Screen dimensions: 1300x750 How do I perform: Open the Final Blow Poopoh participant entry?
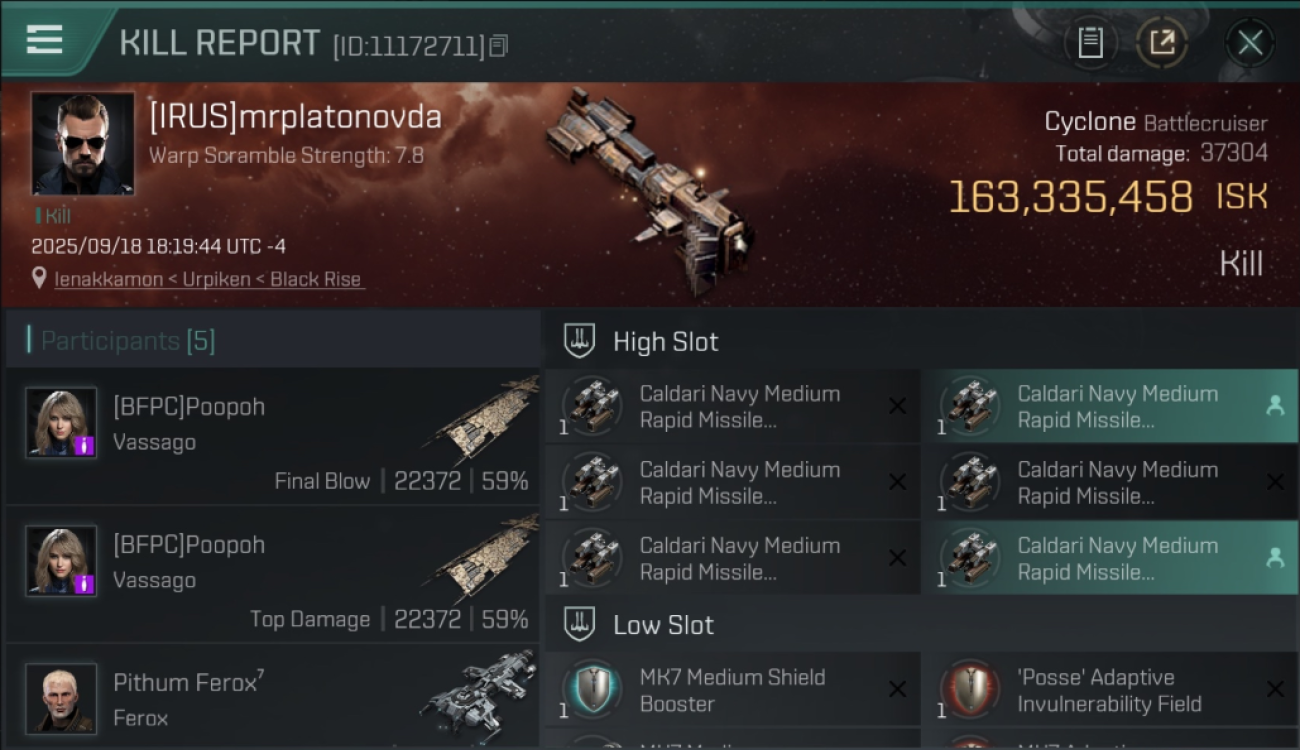[x=272, y=436]
